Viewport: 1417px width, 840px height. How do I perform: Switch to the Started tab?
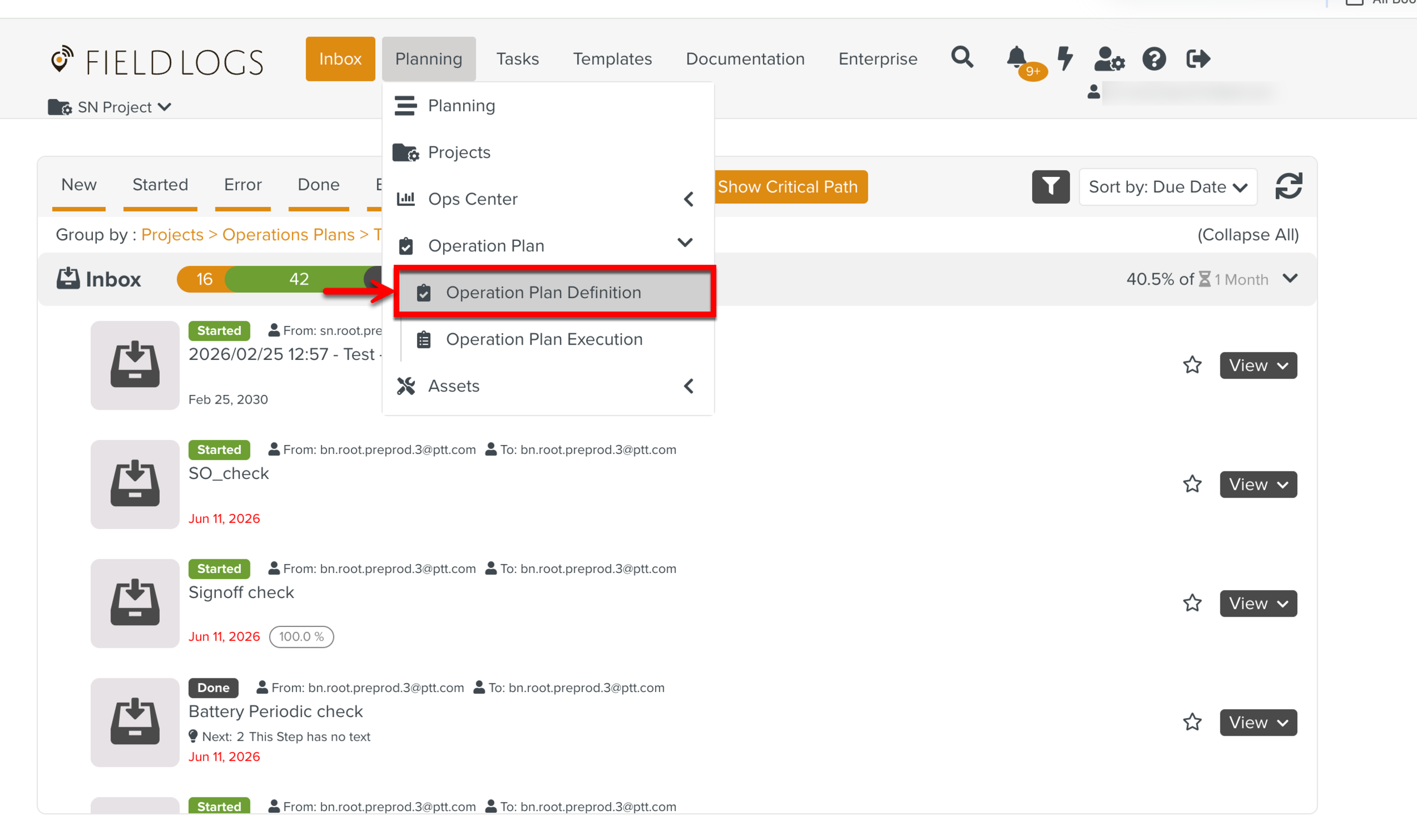tap(160, 185)
